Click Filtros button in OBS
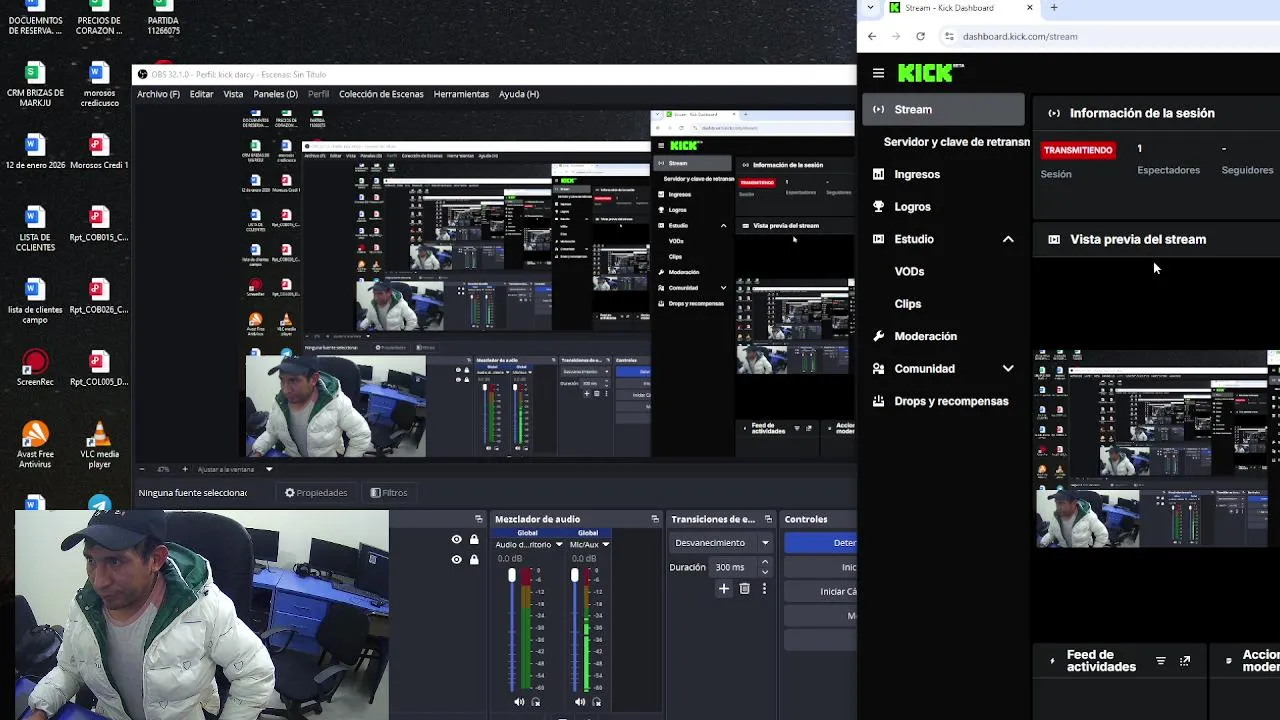Viewport: 1280px width, 720px height. pyautogui.click(x=389, y=493)
